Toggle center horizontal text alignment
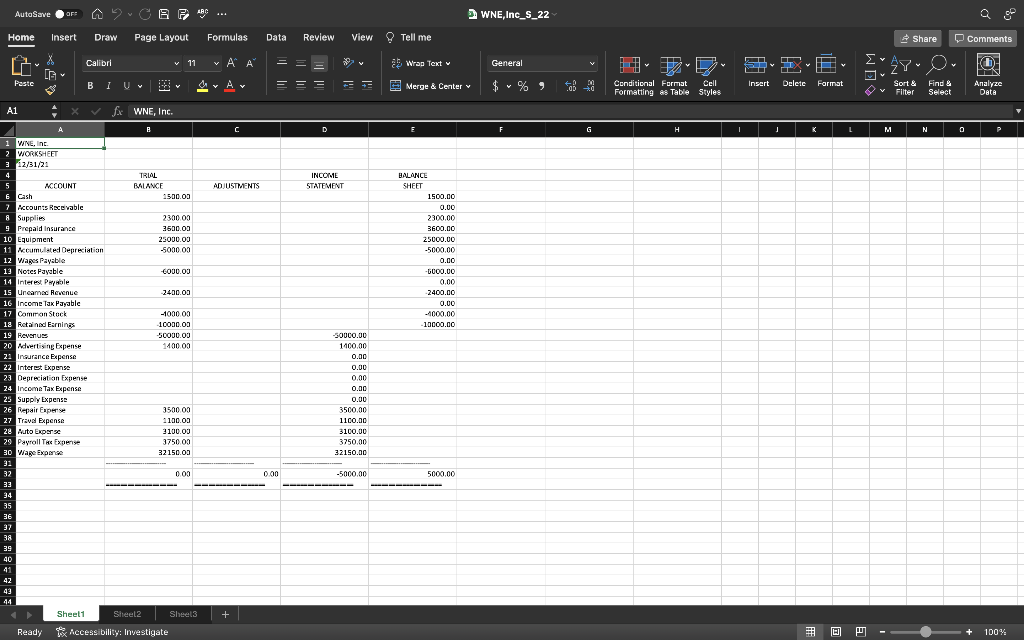The image size is (1024, 640). (x=300, y=86)
